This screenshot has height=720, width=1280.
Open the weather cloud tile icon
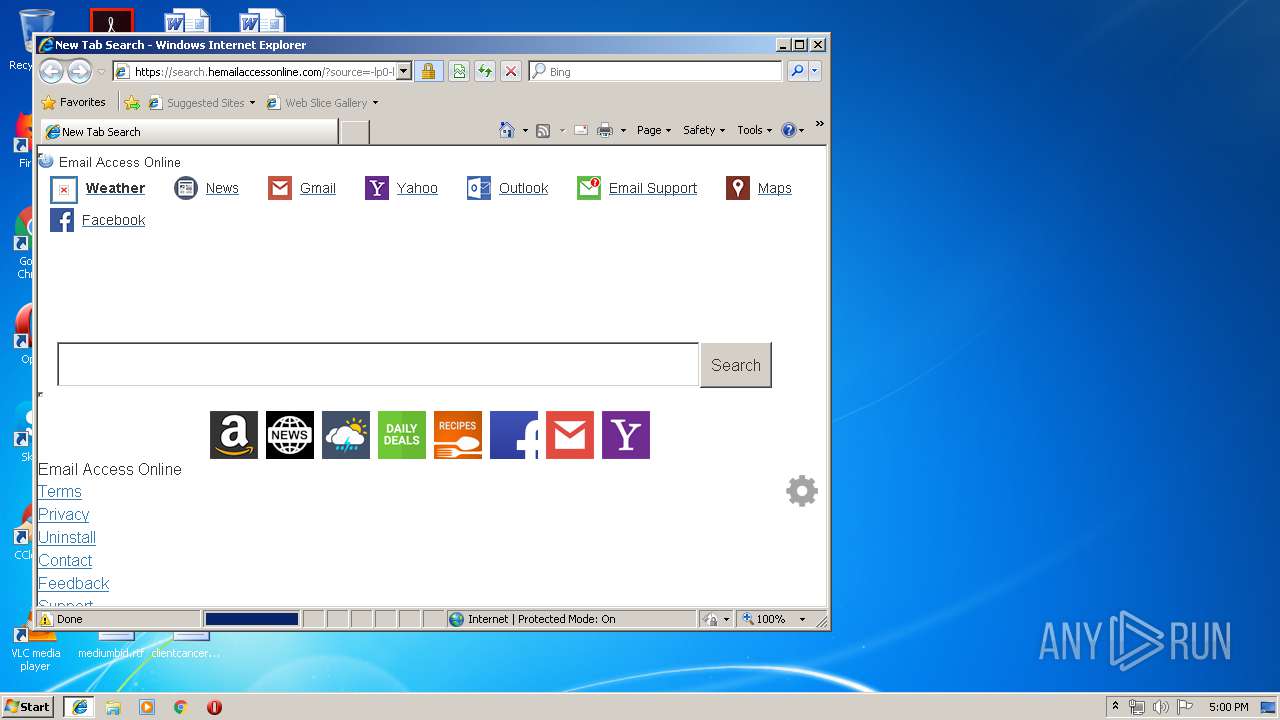tap(346, 435)
